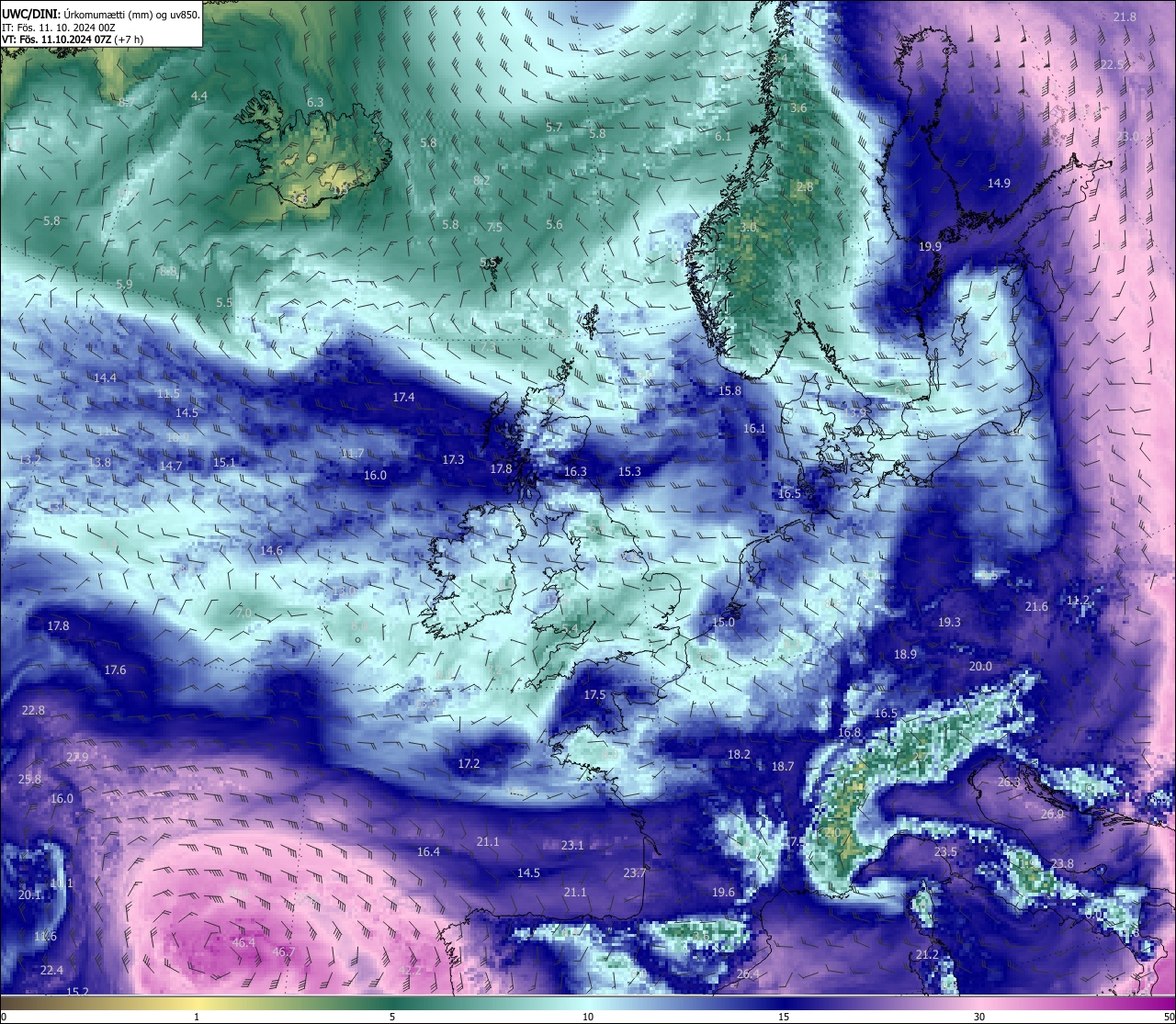1176x1024 pixels.
Task: Select the 13.8 value in the Atlantic
Action: click(99, 463)
